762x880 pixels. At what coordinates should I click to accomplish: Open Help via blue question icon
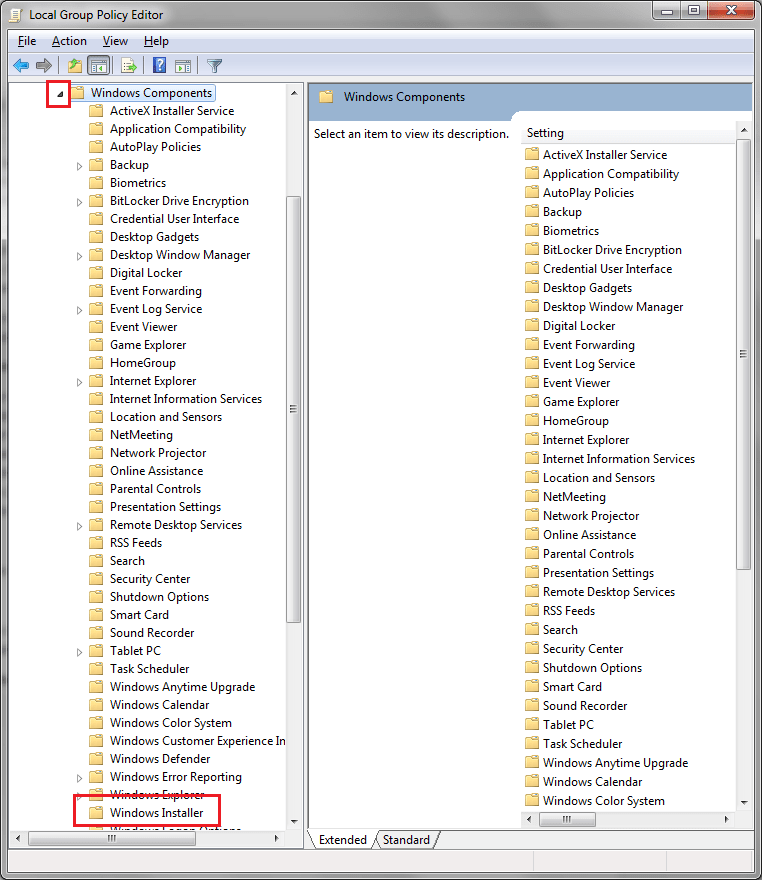(x=159, y=66)
